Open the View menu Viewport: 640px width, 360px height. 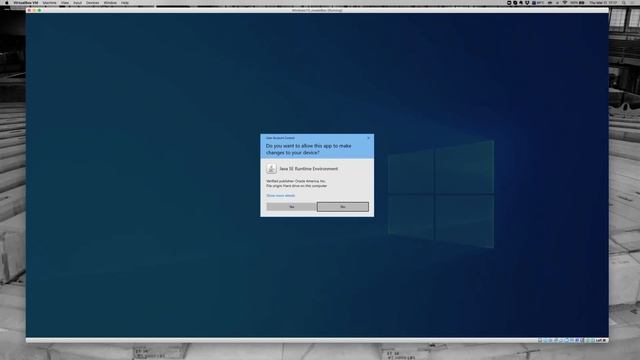click(x=65, y=2)
